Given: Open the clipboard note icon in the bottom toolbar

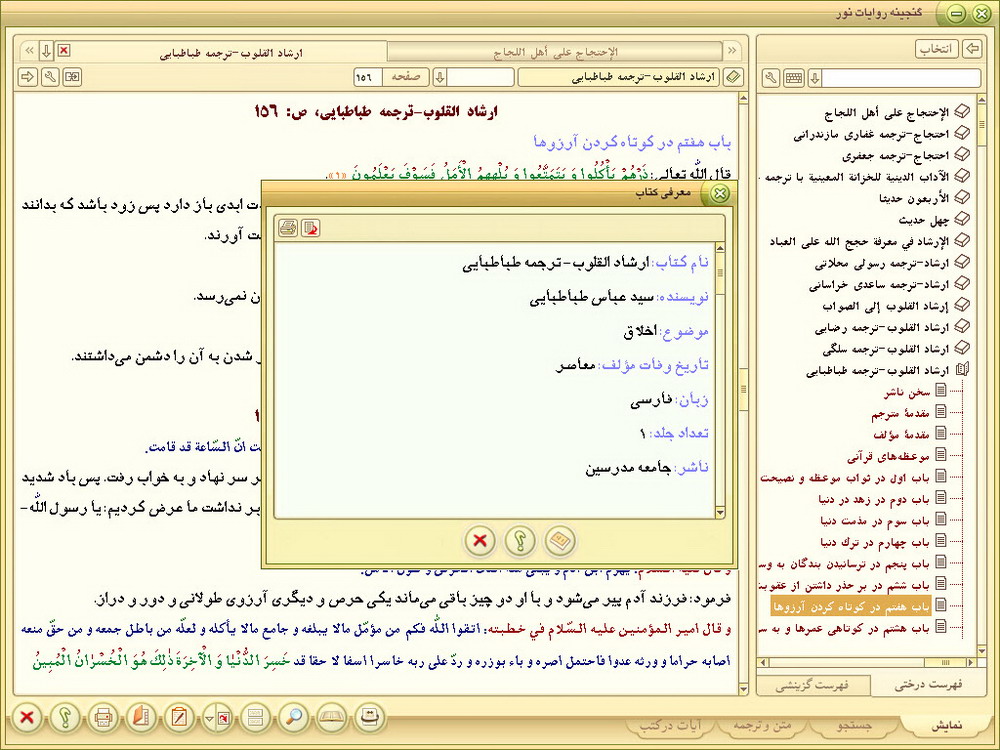Looking at the screenshot, I should pyautogui.click(x=179, y=718).
